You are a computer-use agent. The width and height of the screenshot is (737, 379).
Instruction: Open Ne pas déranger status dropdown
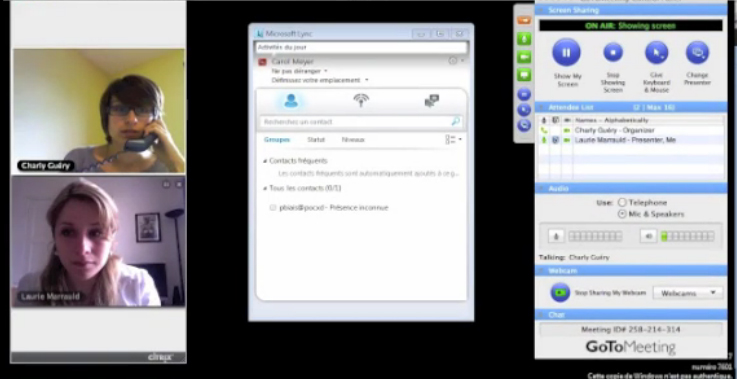click(326, 71)
